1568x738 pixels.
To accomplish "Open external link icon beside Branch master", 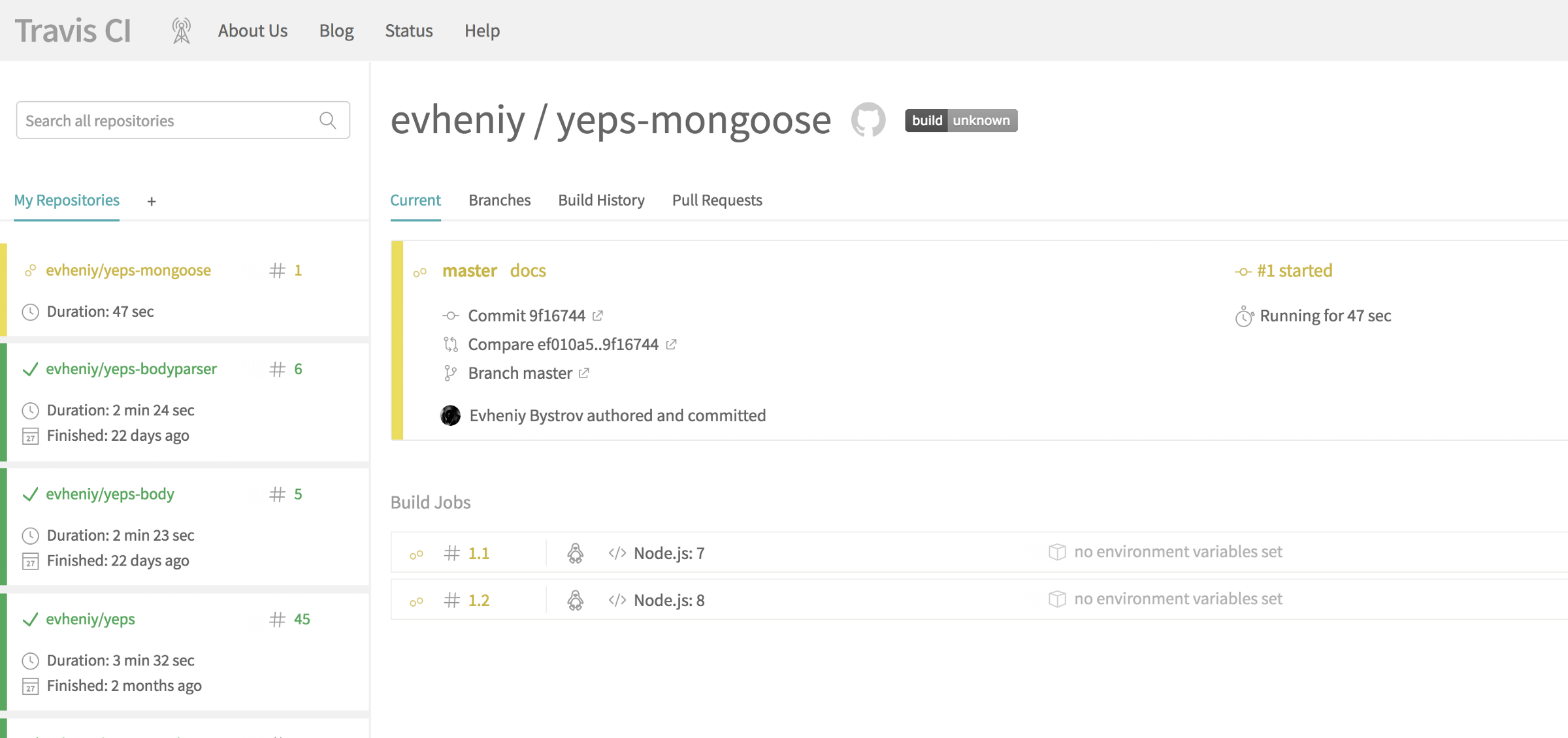I will (x=584, y=373).
